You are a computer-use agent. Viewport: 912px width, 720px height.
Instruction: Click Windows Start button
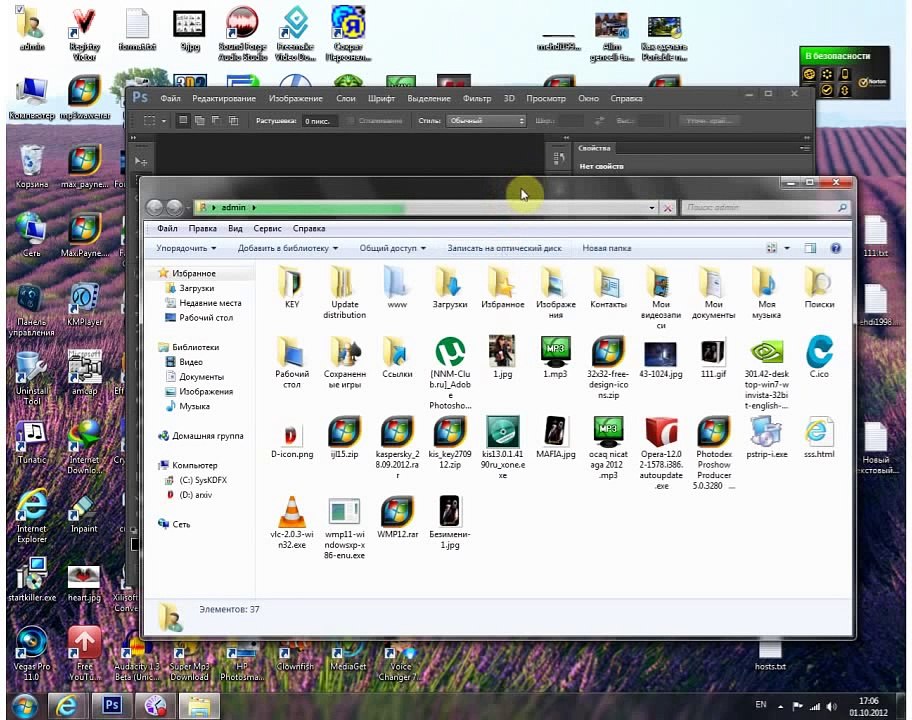click(24, 706)
